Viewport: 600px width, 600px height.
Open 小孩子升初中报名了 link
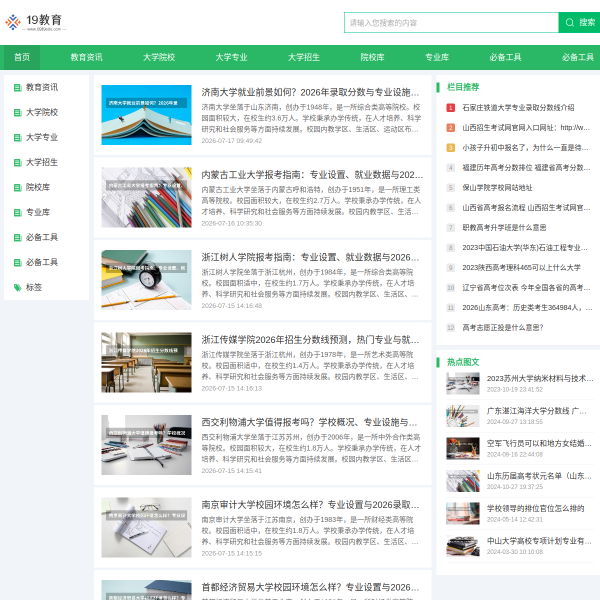coord(525,148)
